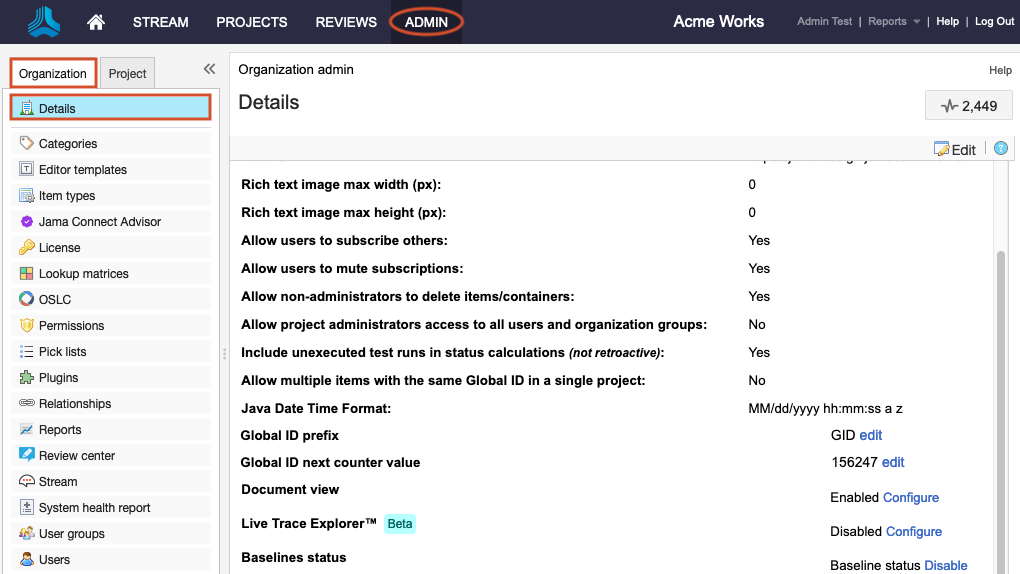Screen dimensions: 1020x574
Task: Click the Lookup matrices grid icon
Action: pyautogui.click(x=27, y=273)
